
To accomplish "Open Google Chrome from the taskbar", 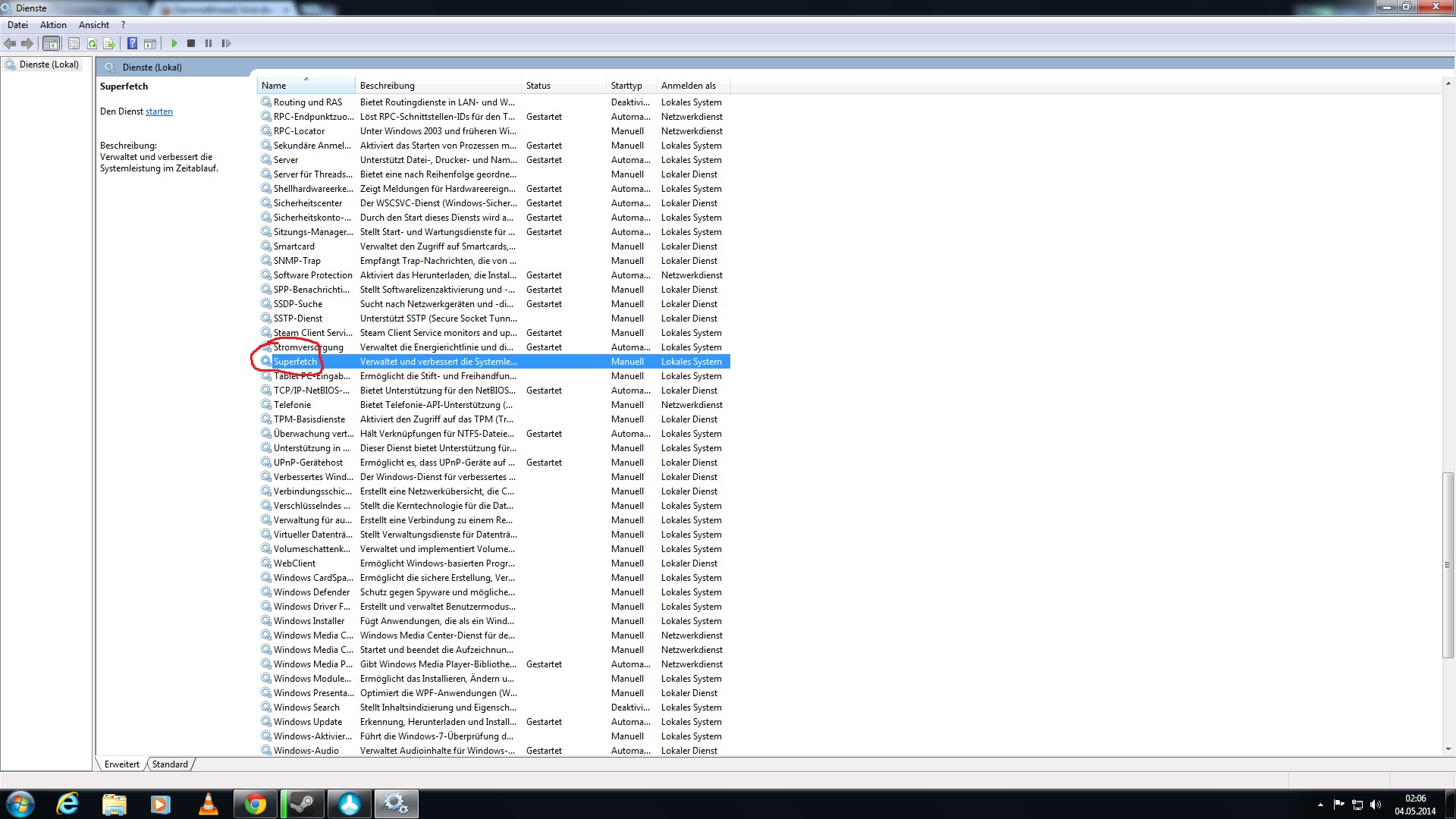I will pos(256,804).
